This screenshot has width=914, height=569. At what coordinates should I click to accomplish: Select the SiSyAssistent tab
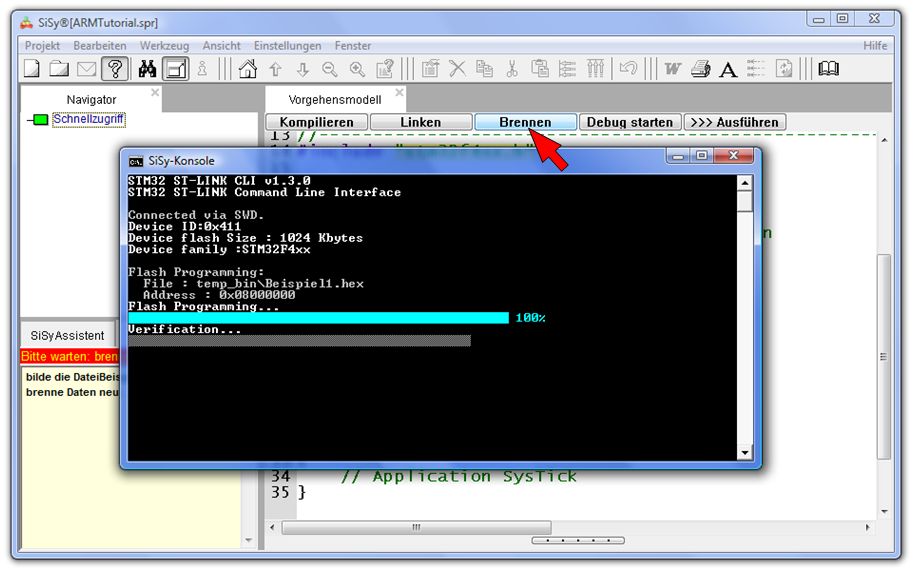click(67, 335)
